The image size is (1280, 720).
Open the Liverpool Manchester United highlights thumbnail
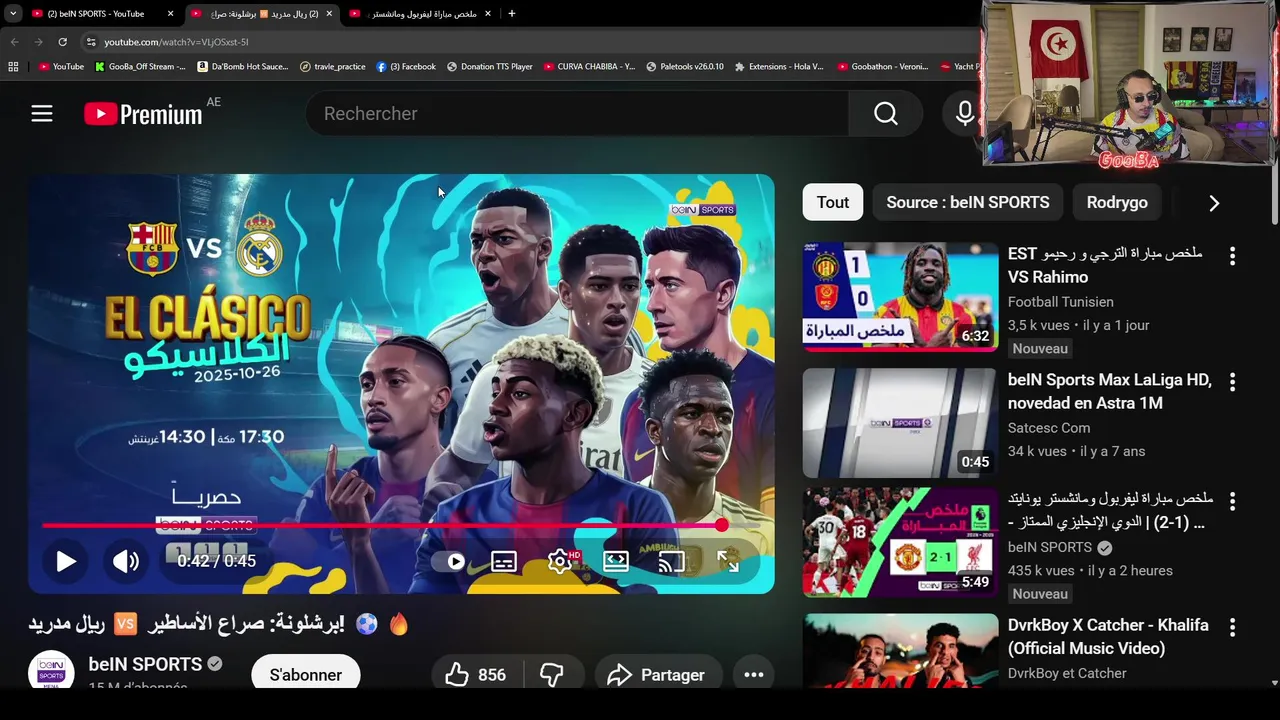(900, 542)
